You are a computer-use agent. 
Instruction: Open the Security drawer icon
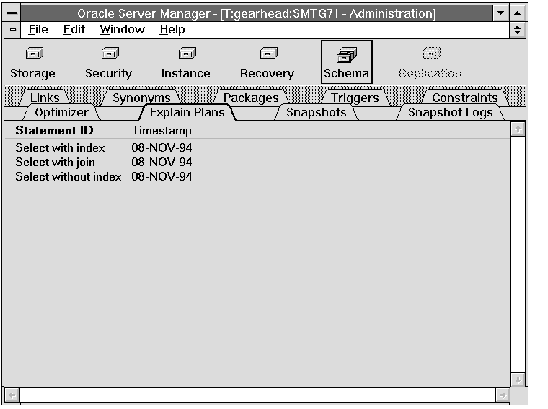click(x=110, y=53)
